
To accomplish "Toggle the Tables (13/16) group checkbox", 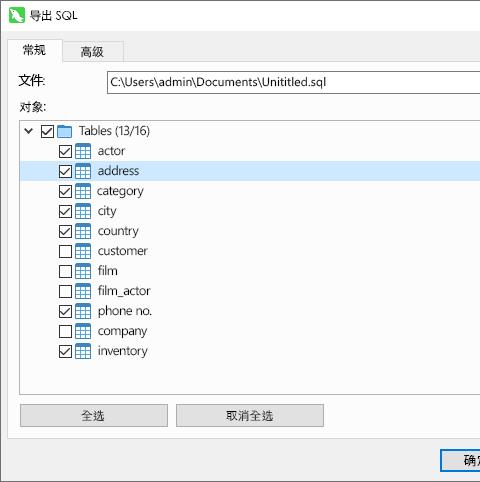I will (47, 131).
